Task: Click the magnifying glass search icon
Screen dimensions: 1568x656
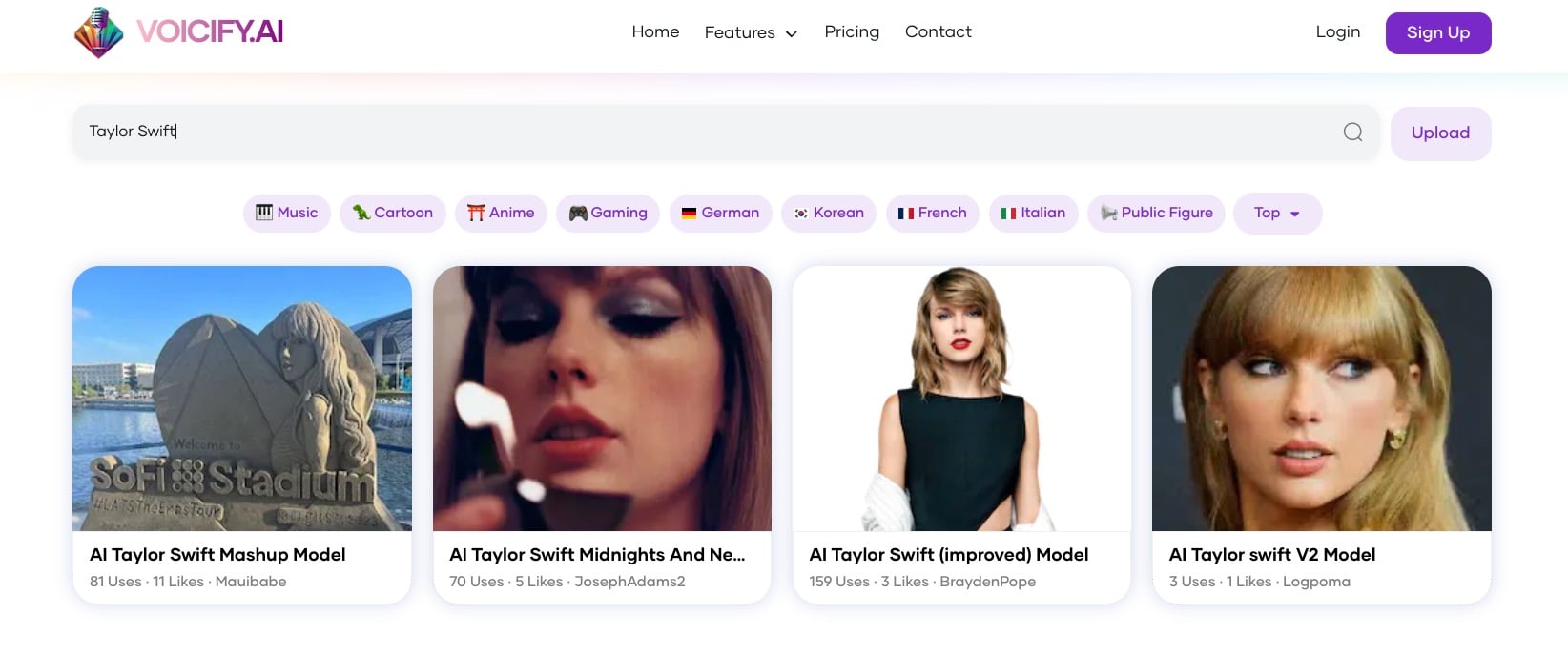Action: (1352, 133)
